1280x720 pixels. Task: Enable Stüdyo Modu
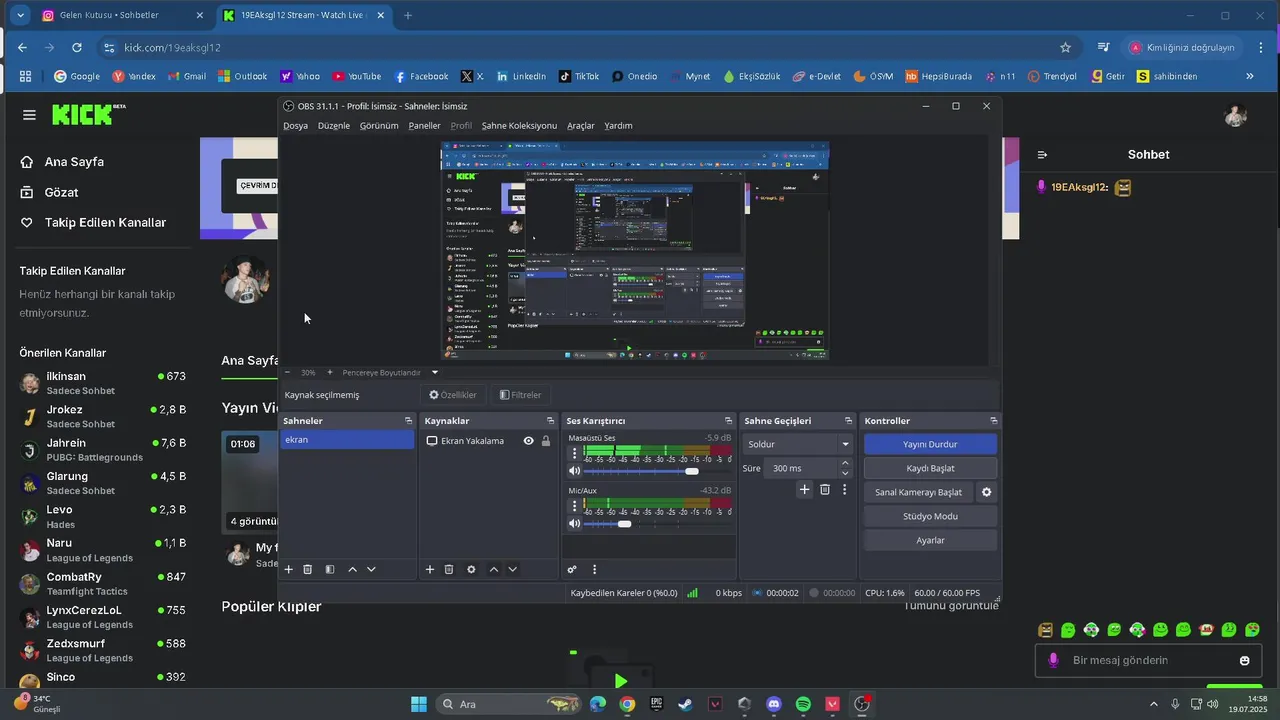930,516
